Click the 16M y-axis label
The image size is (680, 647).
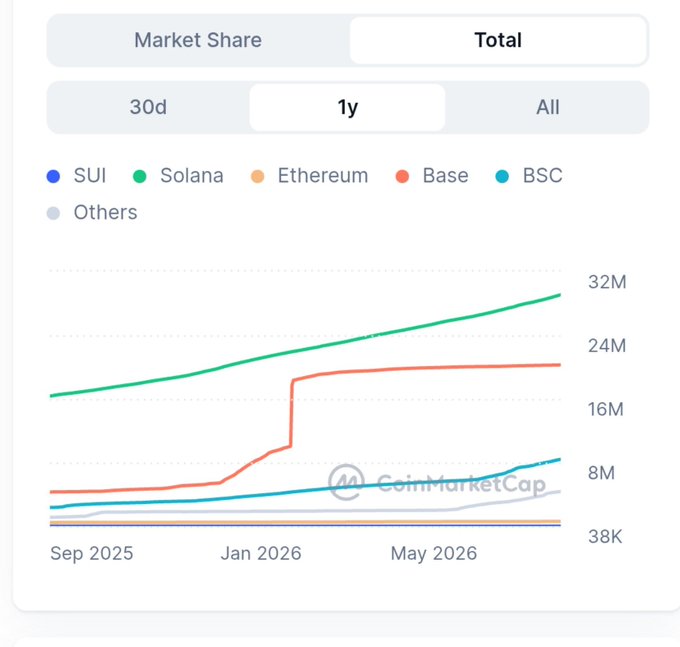click(606, 409)
